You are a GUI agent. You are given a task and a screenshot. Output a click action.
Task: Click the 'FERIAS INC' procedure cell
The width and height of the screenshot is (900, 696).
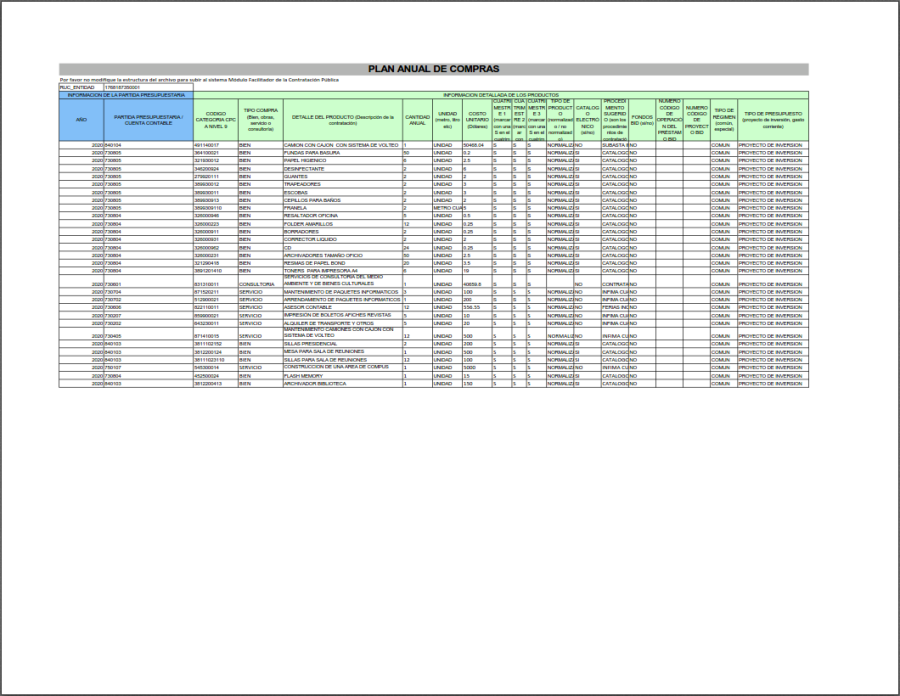tap(615, 308)
